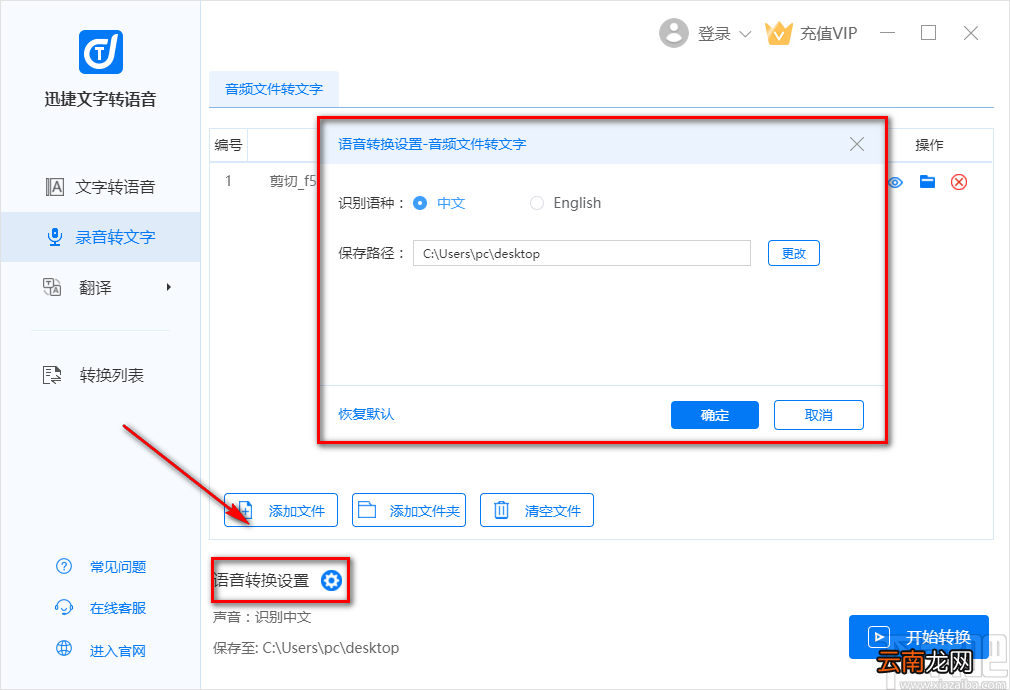The width and height of the screenshot is (1010, 690).
Task: Click the user avatar icon
Action: point(674,33)
